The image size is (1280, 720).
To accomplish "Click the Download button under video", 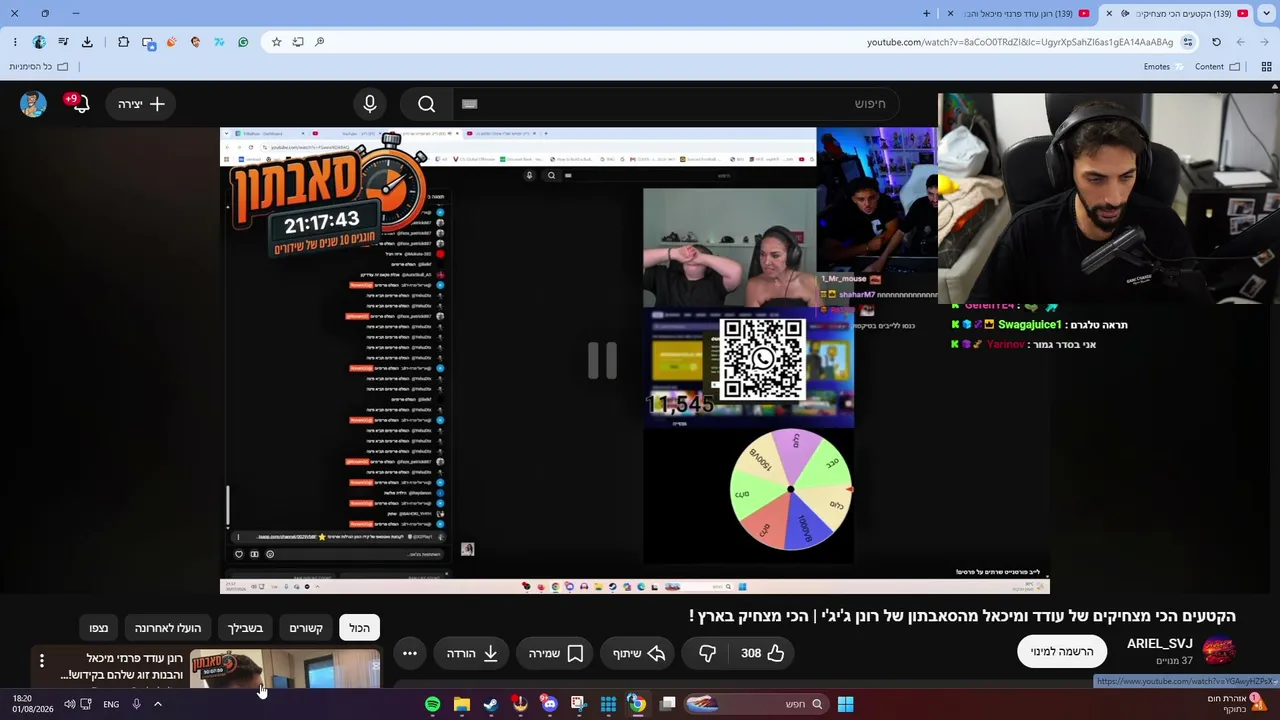I will click(472, 653).
